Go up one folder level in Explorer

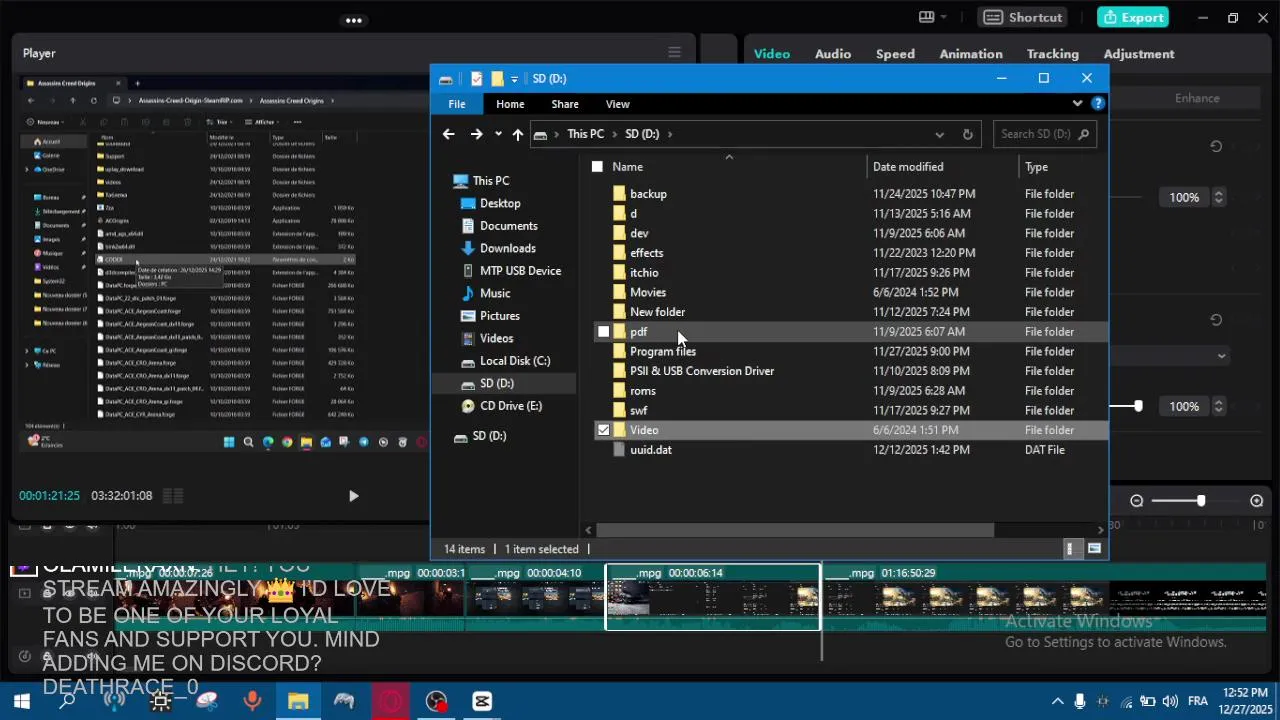click(x=517, y=134)
